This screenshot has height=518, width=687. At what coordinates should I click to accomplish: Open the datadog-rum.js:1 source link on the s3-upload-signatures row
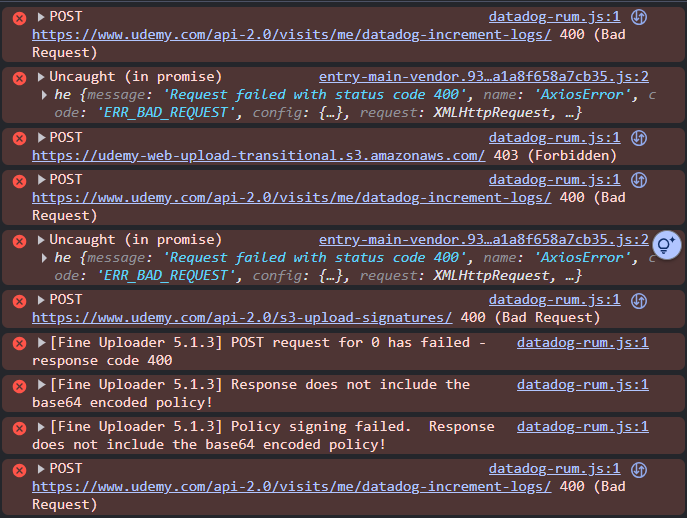(555, 300)
